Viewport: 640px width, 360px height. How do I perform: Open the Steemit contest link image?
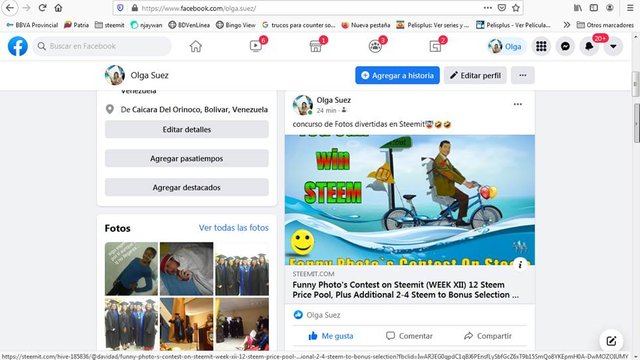pos(410,200)
